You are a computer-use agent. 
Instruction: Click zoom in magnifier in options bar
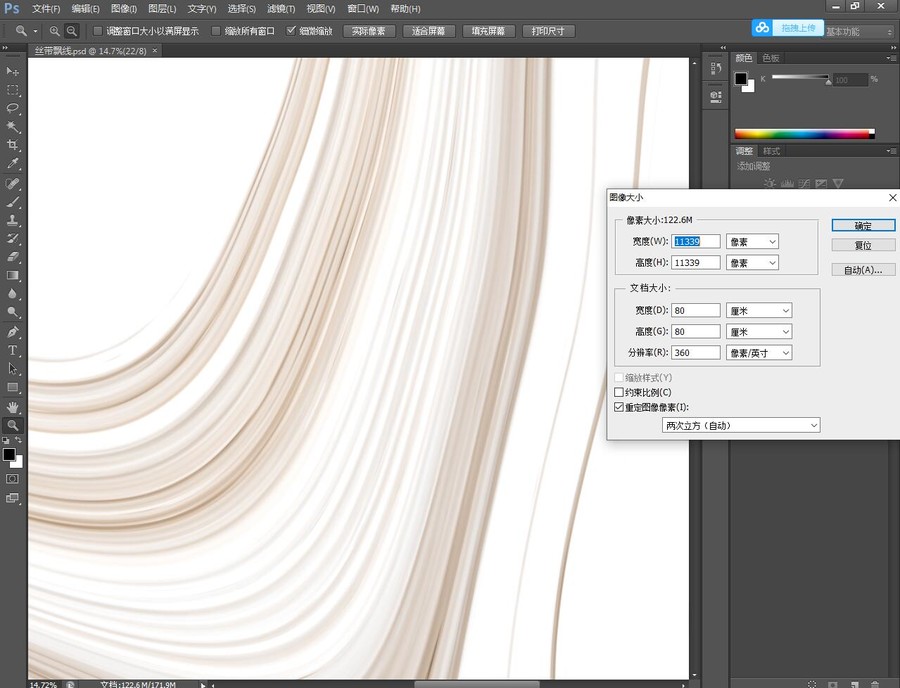click(x=55, y=31)
